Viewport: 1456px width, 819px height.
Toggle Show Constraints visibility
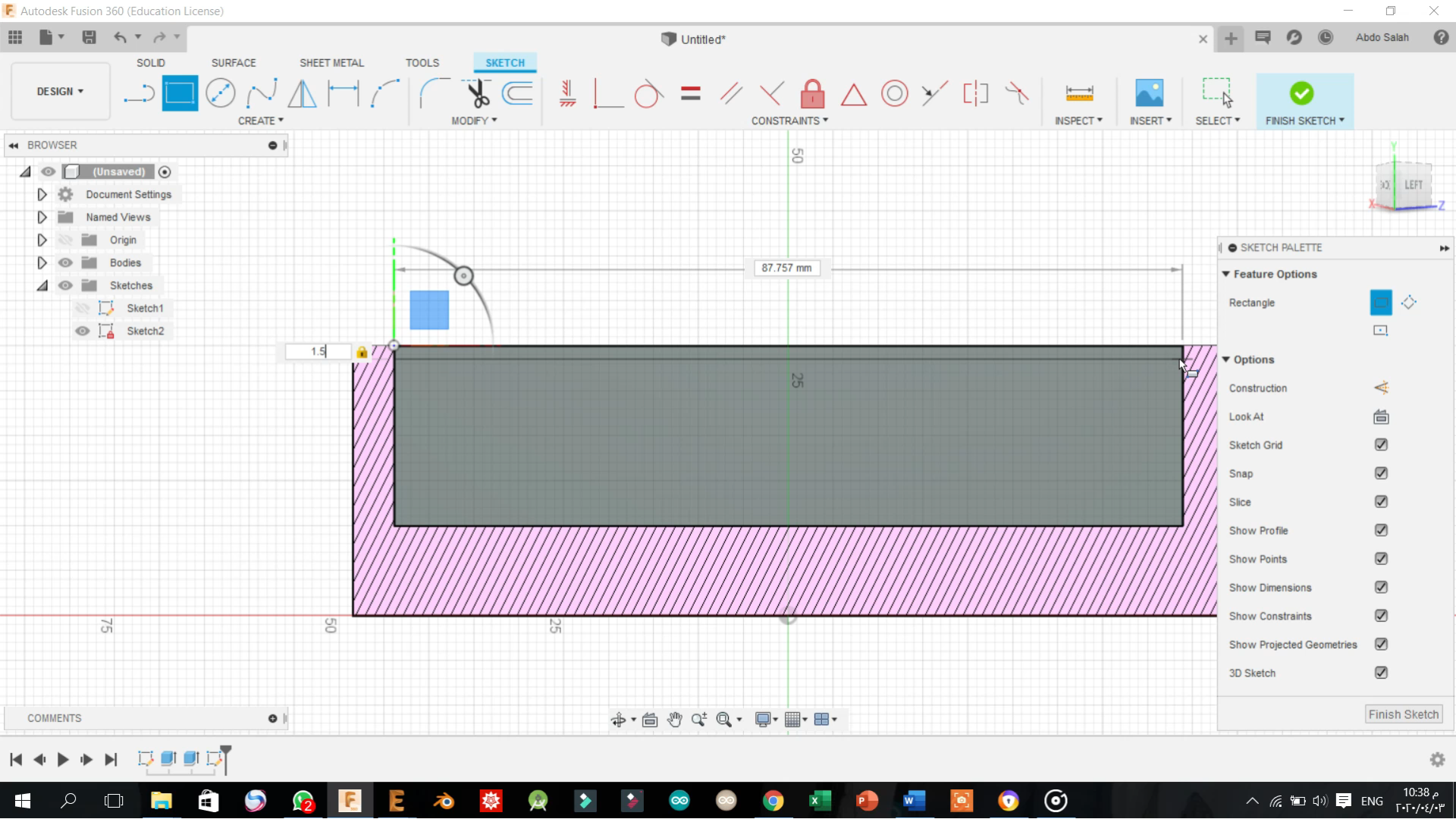coord(1381,615)
